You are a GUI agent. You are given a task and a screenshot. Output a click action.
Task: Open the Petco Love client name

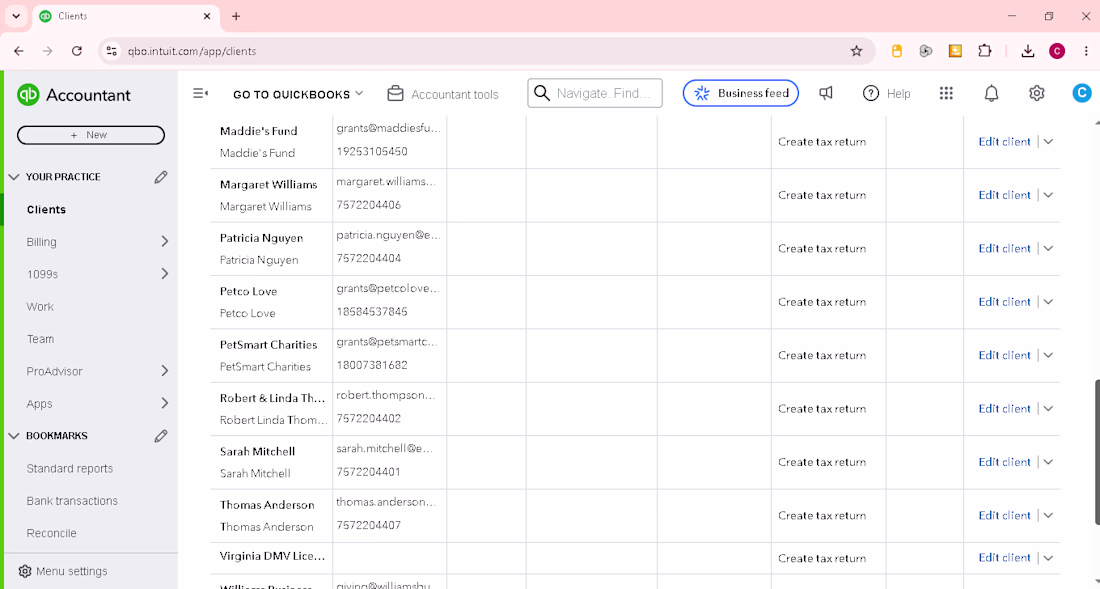tap(248, 291)
